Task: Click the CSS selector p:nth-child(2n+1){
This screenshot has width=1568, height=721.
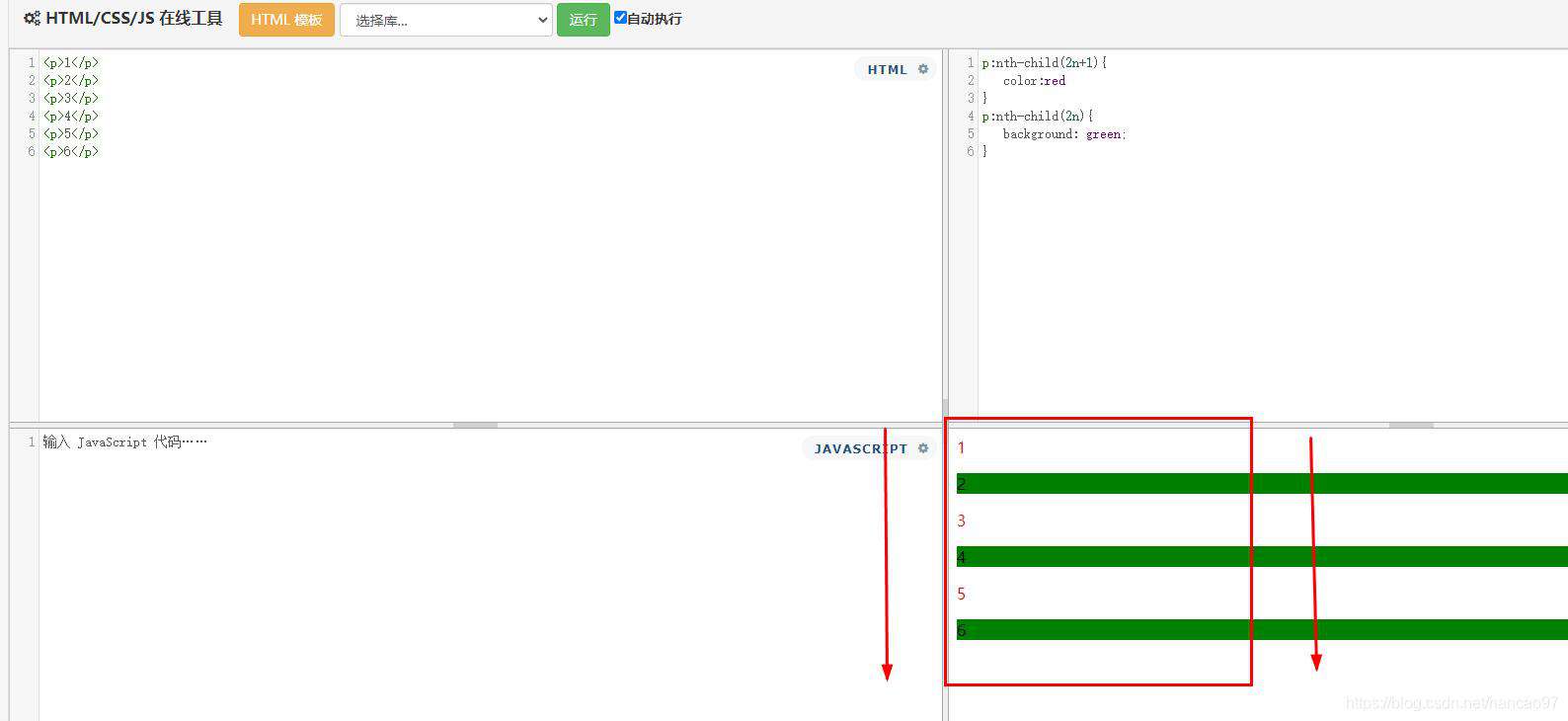Action: click(x=1045, y=62)
